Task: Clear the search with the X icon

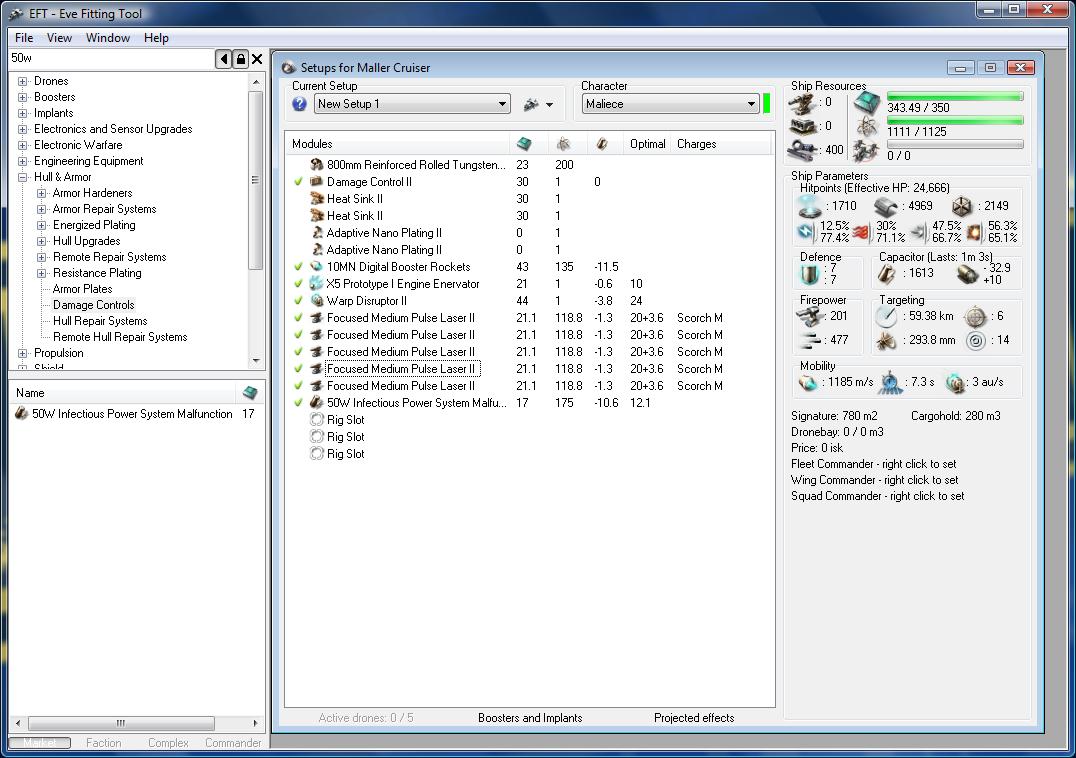Action: (257, 60)
